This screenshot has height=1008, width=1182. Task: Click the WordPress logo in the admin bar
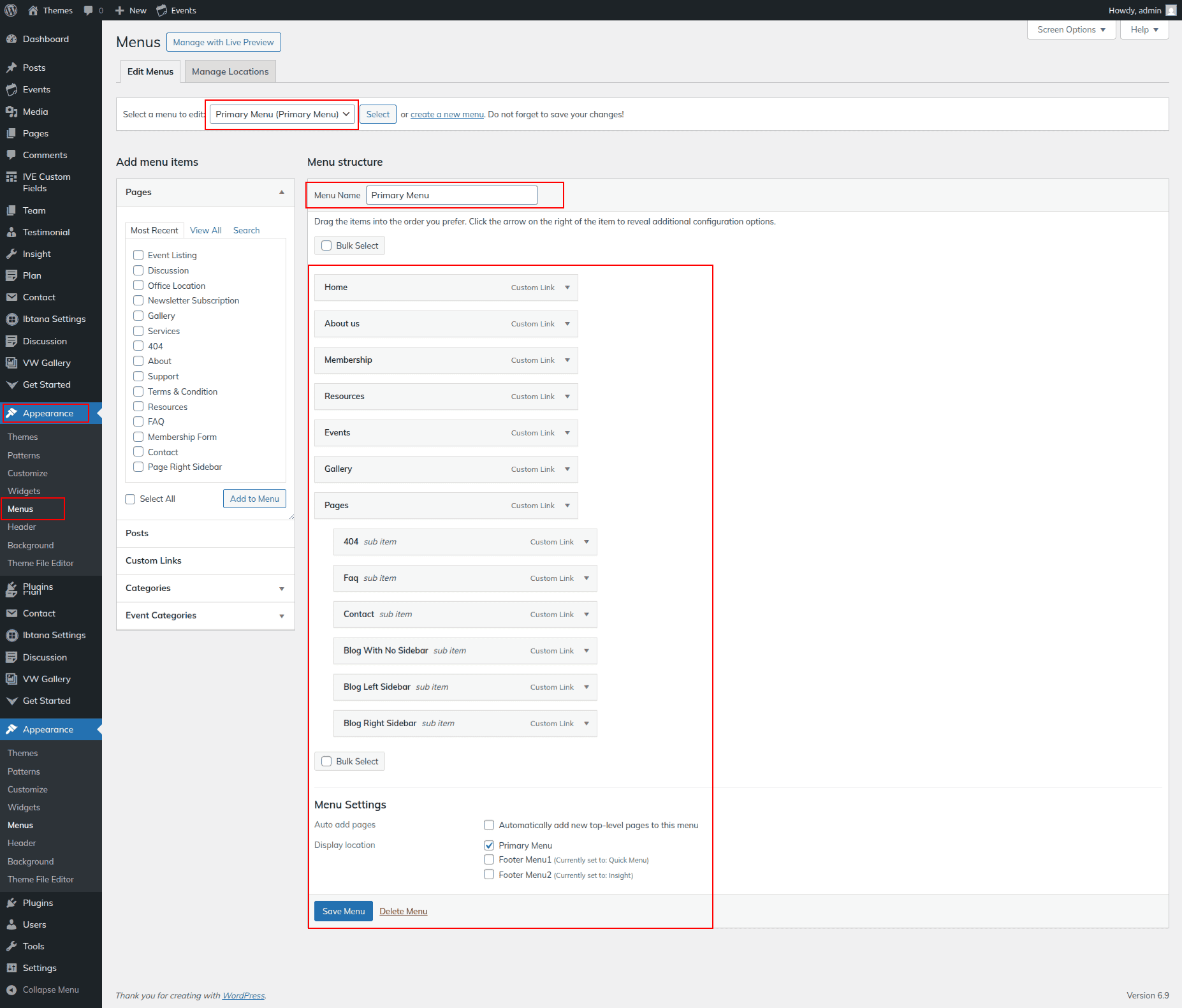pyautogui.click(x=11, y=10)
